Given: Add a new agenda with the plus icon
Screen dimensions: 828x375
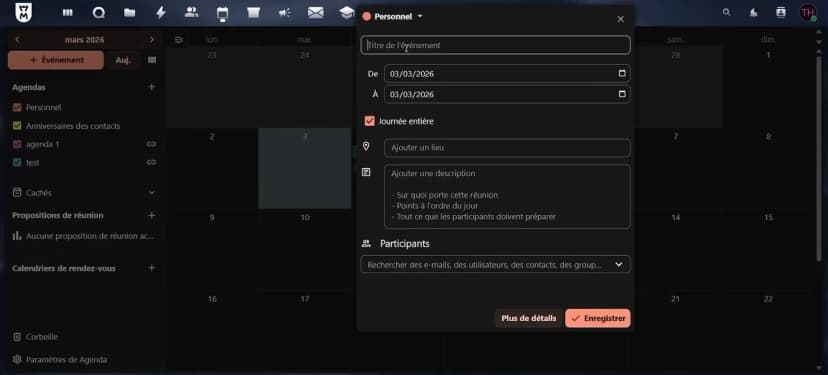Looking at the screenshot, I should (x=152, y=87).
